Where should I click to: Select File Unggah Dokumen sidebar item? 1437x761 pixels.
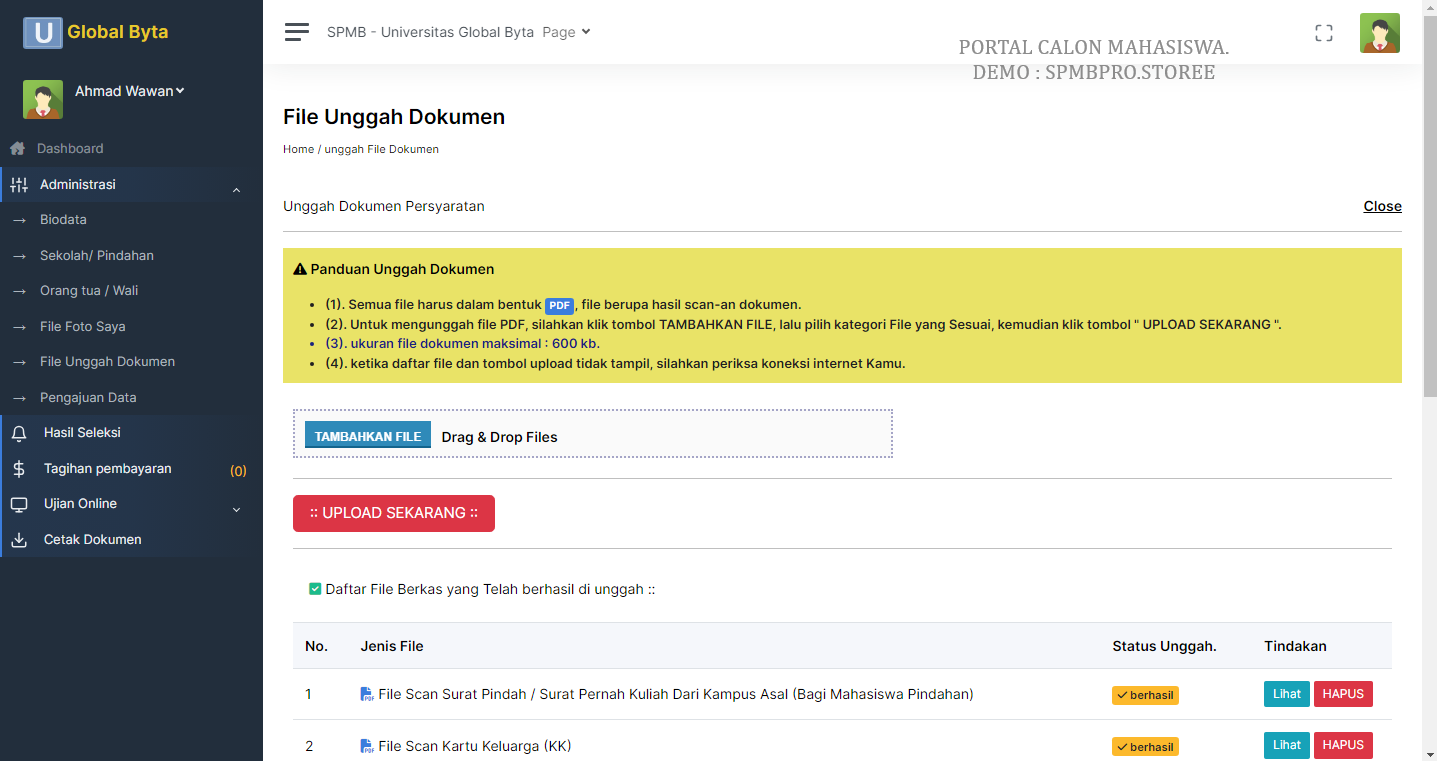pos(107,362)
